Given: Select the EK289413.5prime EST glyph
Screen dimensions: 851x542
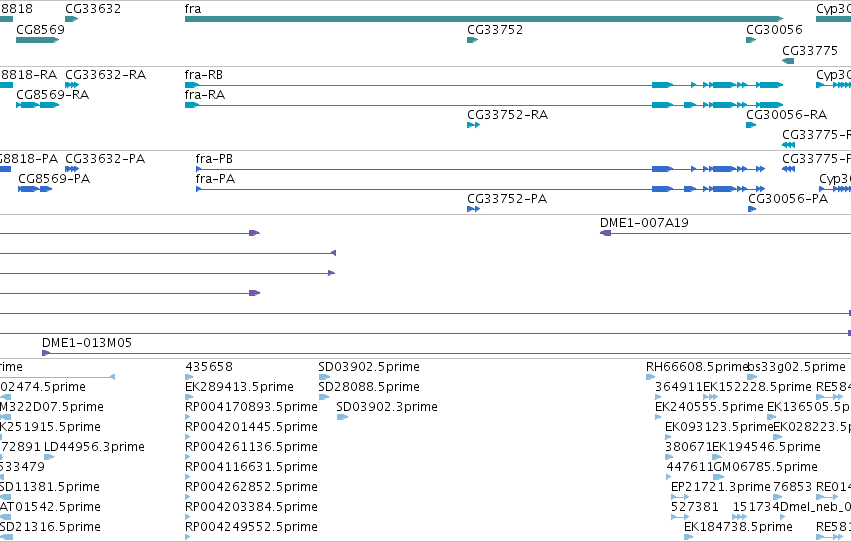Looking at the screenshot, I should pos(189,397).
